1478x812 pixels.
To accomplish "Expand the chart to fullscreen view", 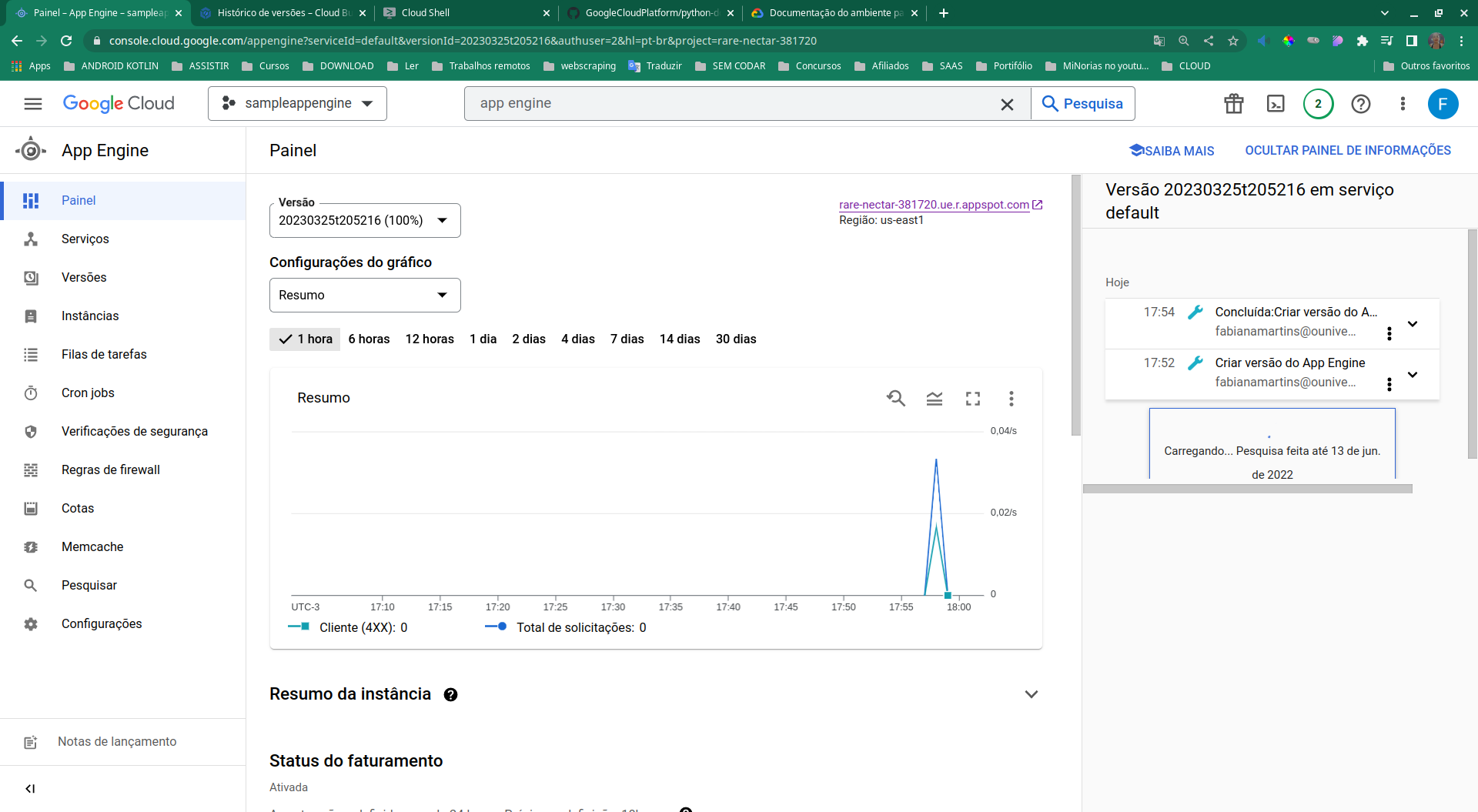I will click(x=972, y=398).
